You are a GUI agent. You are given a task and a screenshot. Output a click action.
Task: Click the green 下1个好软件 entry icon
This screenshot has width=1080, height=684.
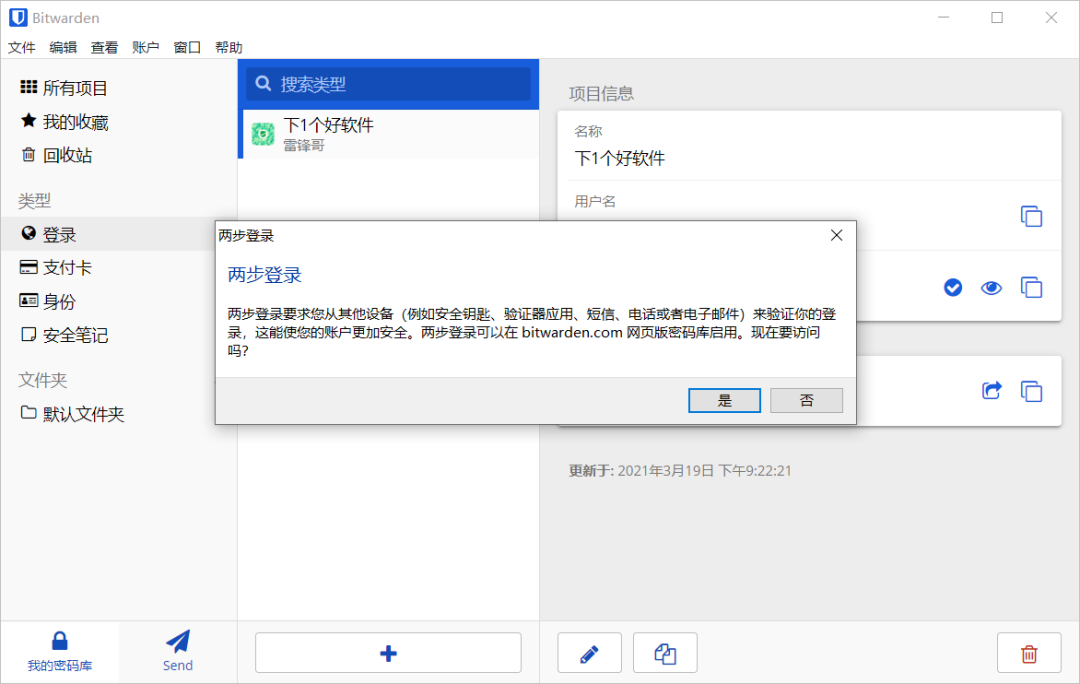tap(263, 134)
